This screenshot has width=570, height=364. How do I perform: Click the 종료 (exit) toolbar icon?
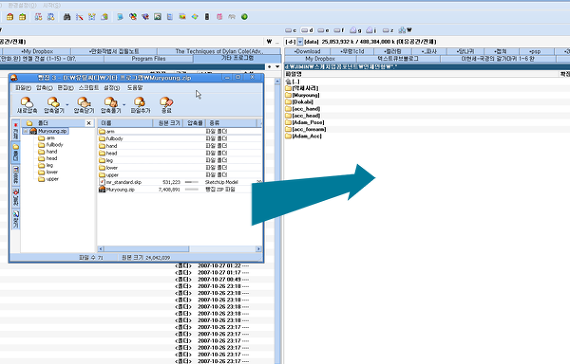click(x=166, y=105)
